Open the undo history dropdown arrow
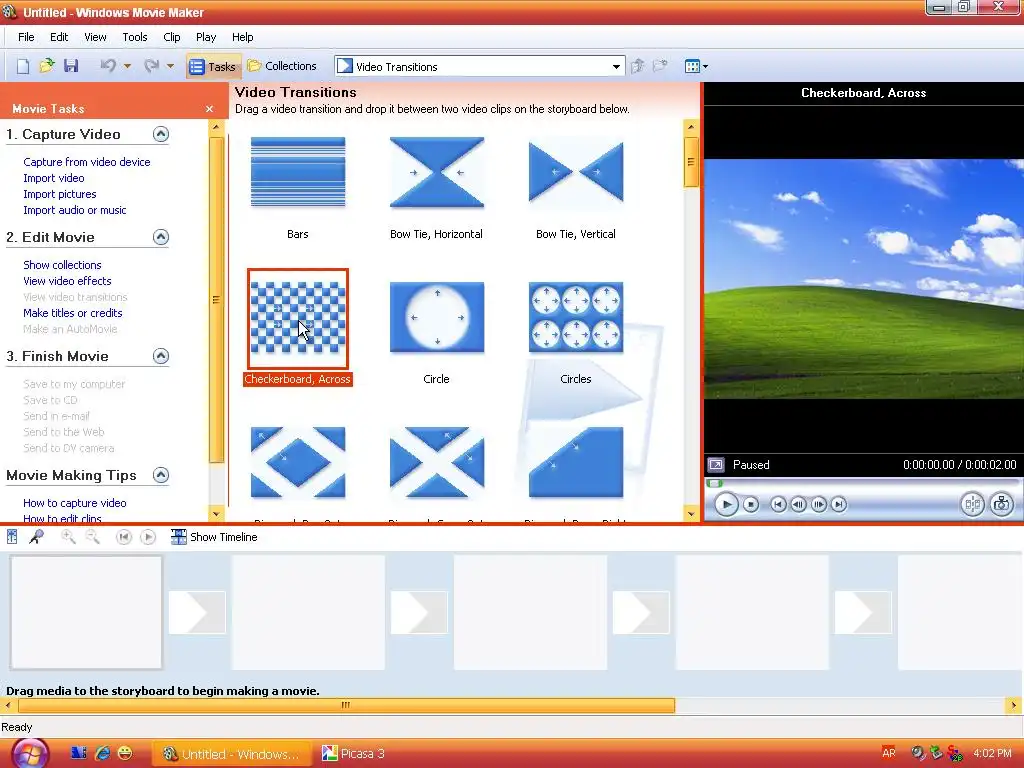The height and width of the screenshot is (768, 1024). tap(127, 66)
